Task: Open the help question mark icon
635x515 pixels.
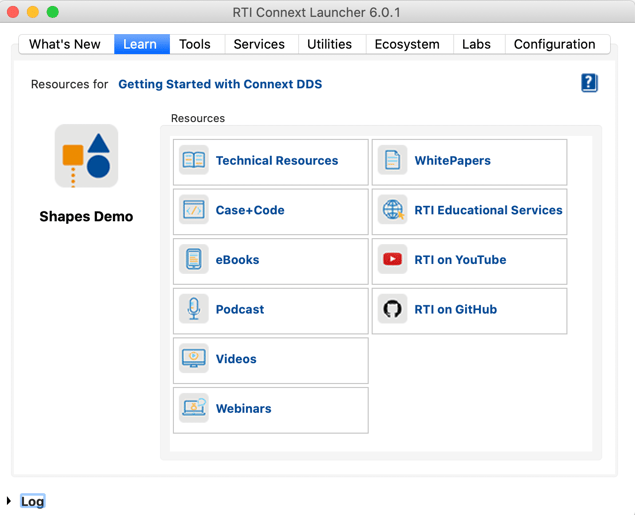Action: pos(589,83)
